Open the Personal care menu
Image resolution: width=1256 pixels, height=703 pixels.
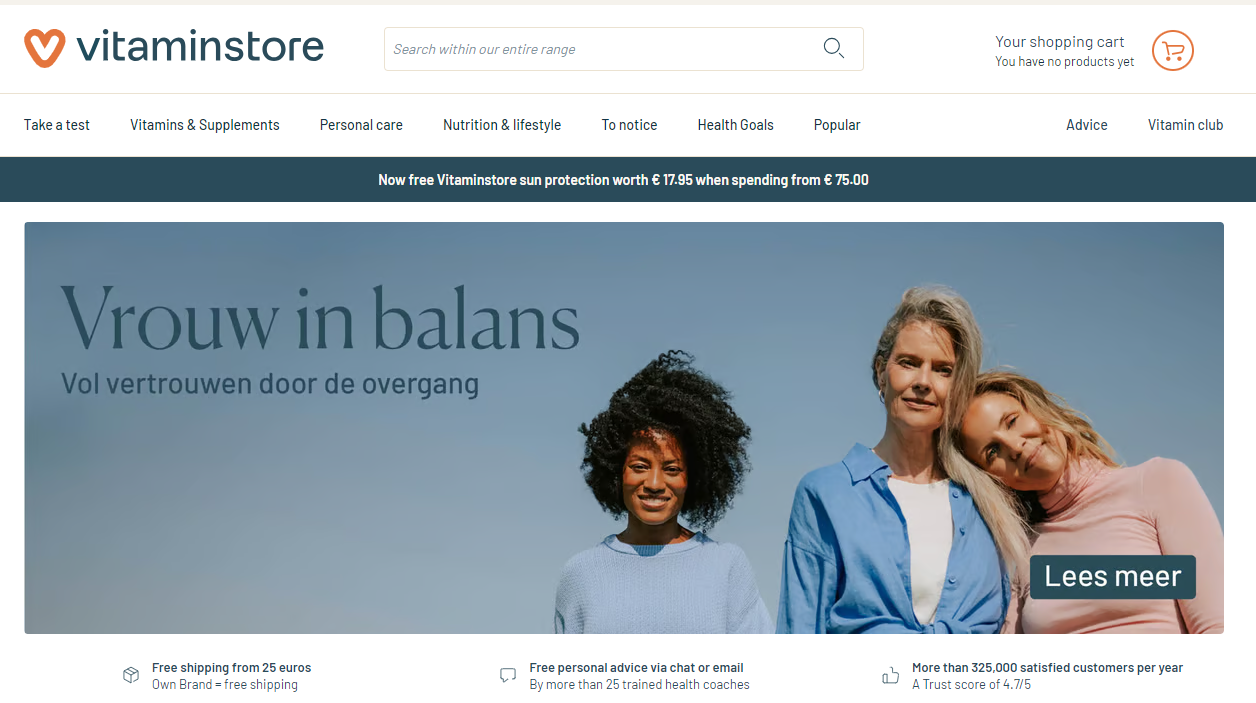click(361, 125)
